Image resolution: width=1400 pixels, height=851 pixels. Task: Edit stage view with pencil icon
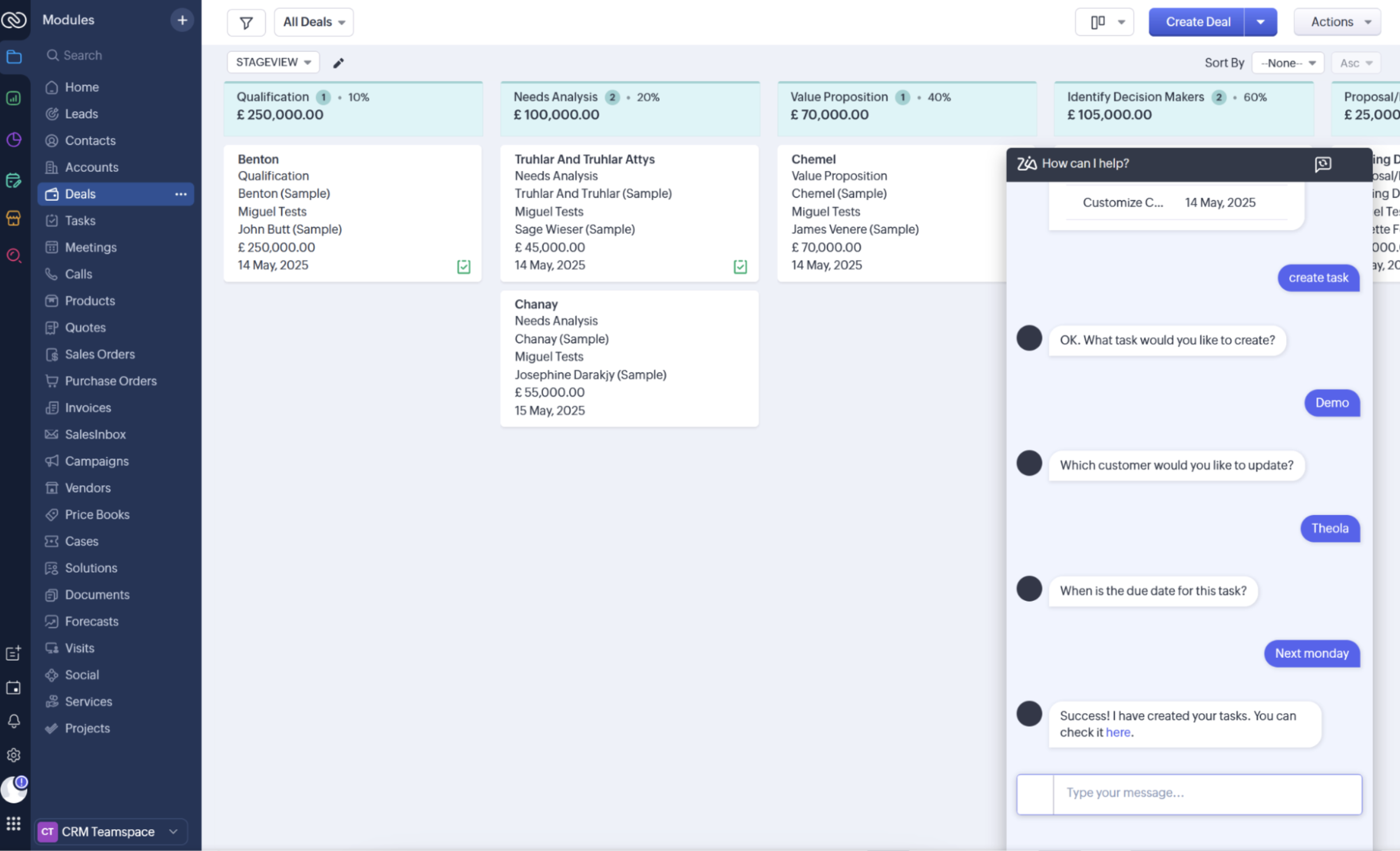339,63
